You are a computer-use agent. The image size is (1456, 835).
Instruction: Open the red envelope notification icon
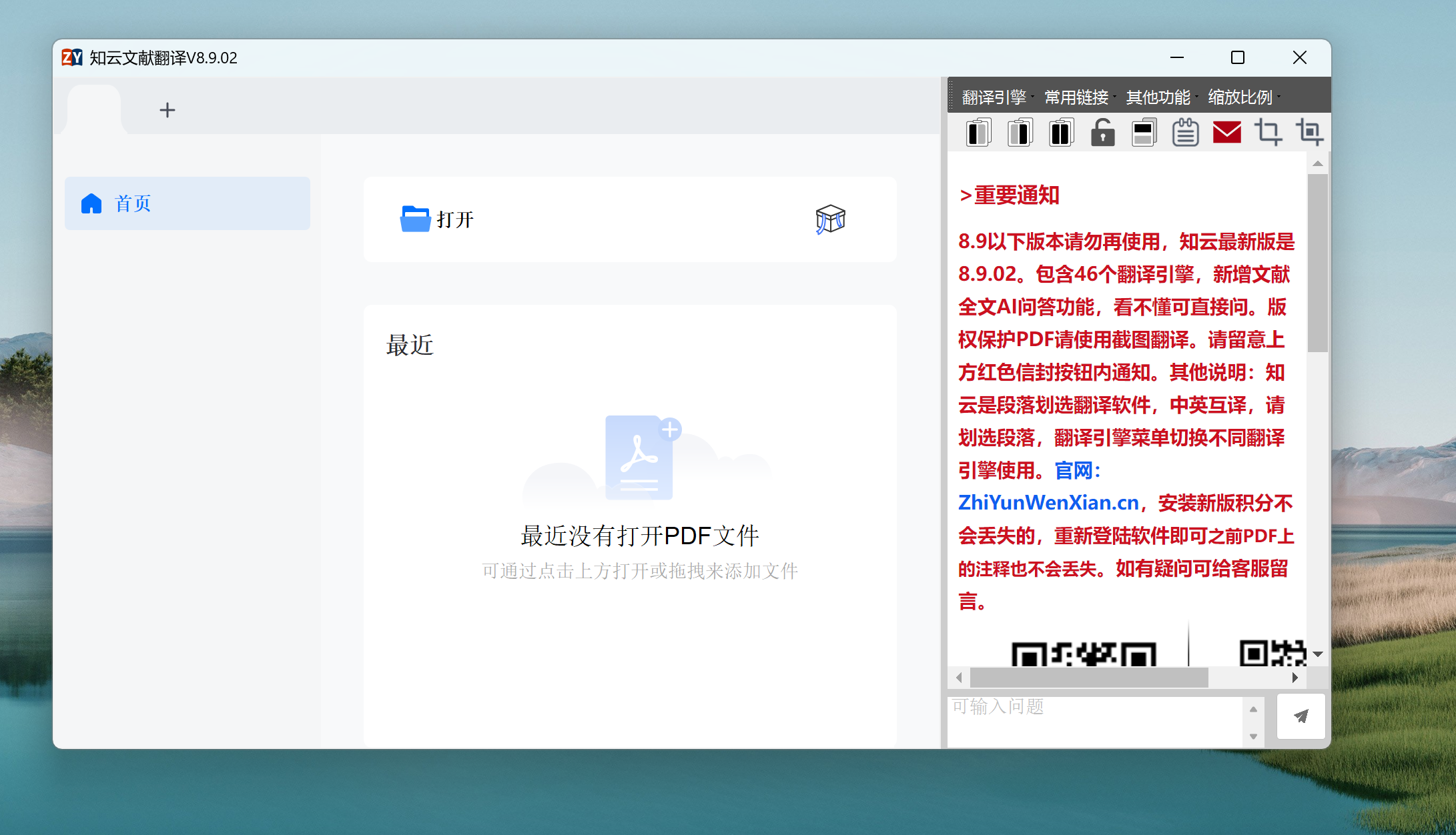tap(1226, 132)
